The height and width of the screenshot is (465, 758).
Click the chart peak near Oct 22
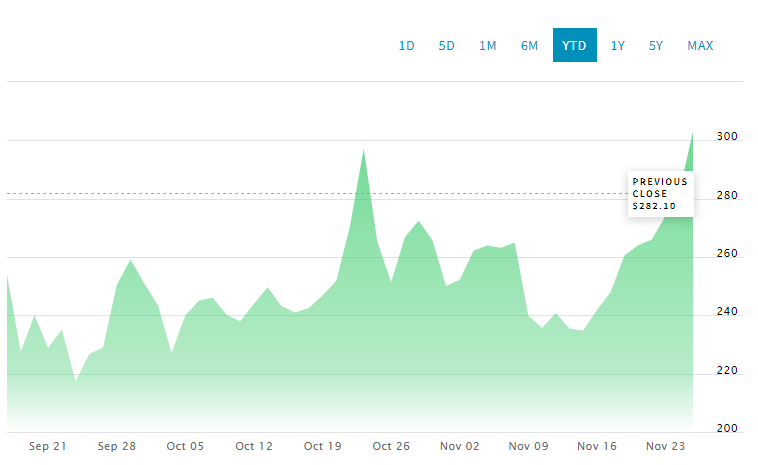tap(363, 150)
